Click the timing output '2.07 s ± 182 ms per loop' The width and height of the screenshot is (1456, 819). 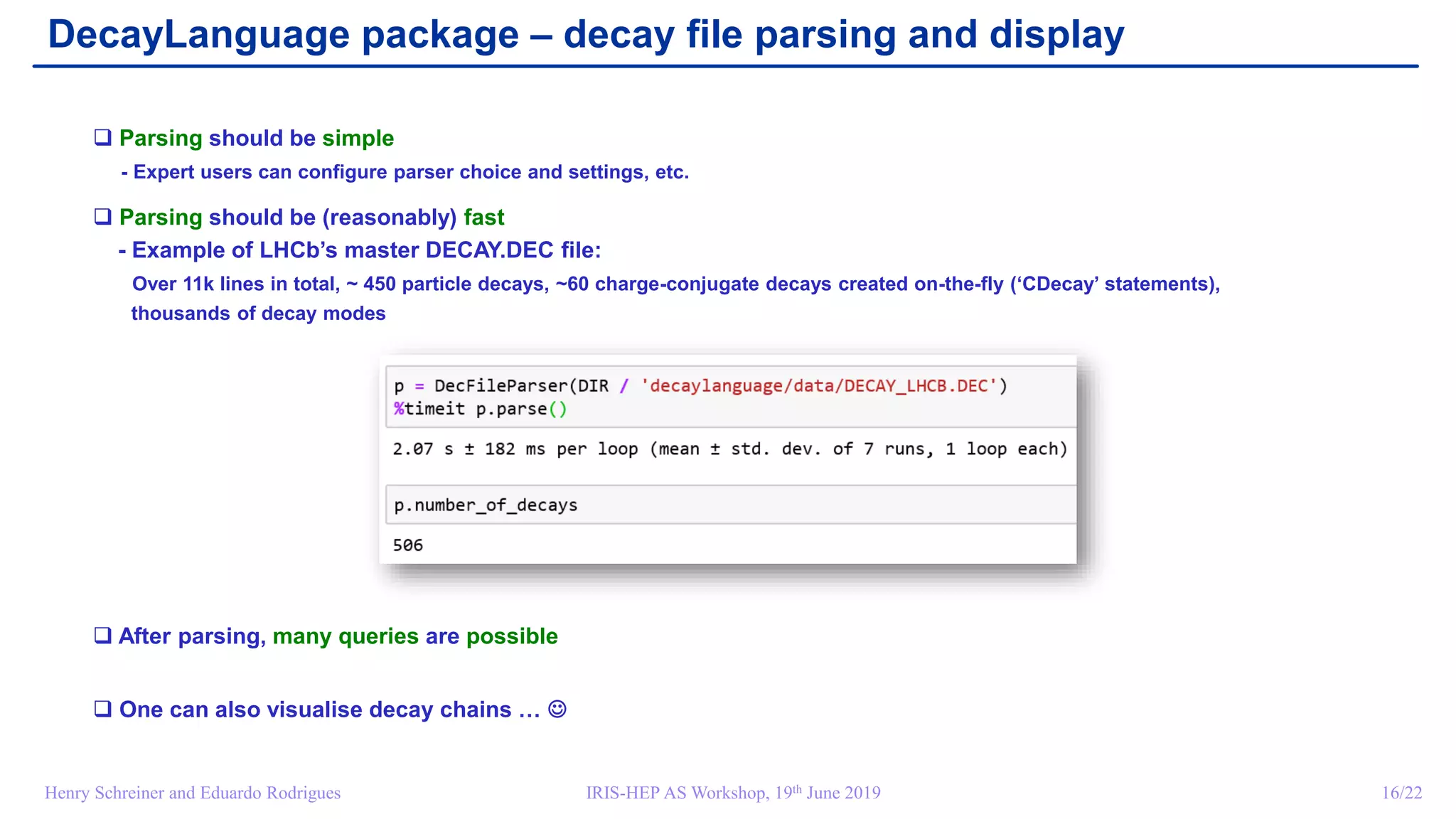click(730, 449)
